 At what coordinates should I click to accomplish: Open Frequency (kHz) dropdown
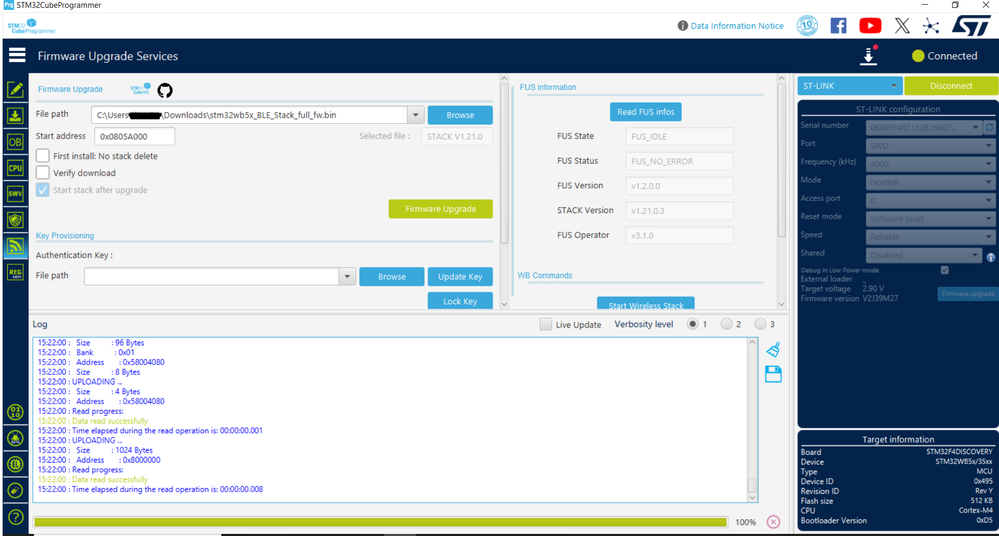[x=930, y=164]
